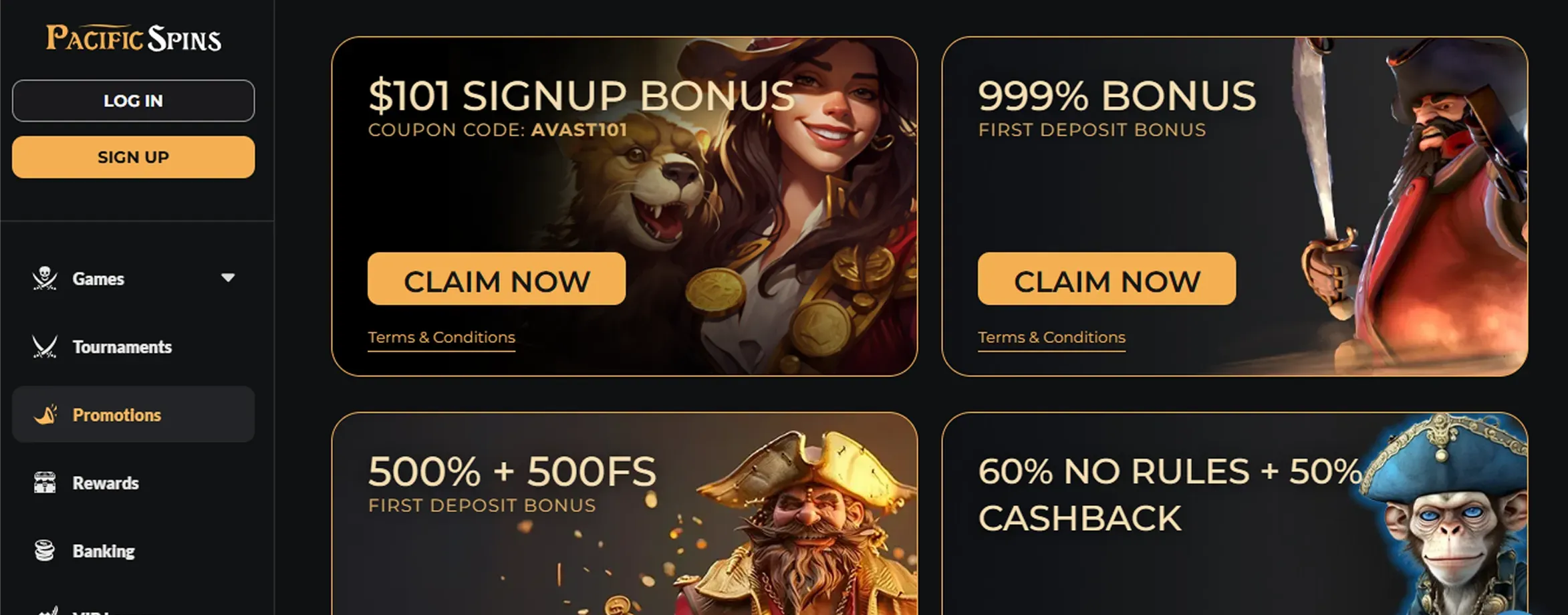Screen dimensions: 1568x615
Task: Select the Promotions sidebar item
Action: coord(133,414)
